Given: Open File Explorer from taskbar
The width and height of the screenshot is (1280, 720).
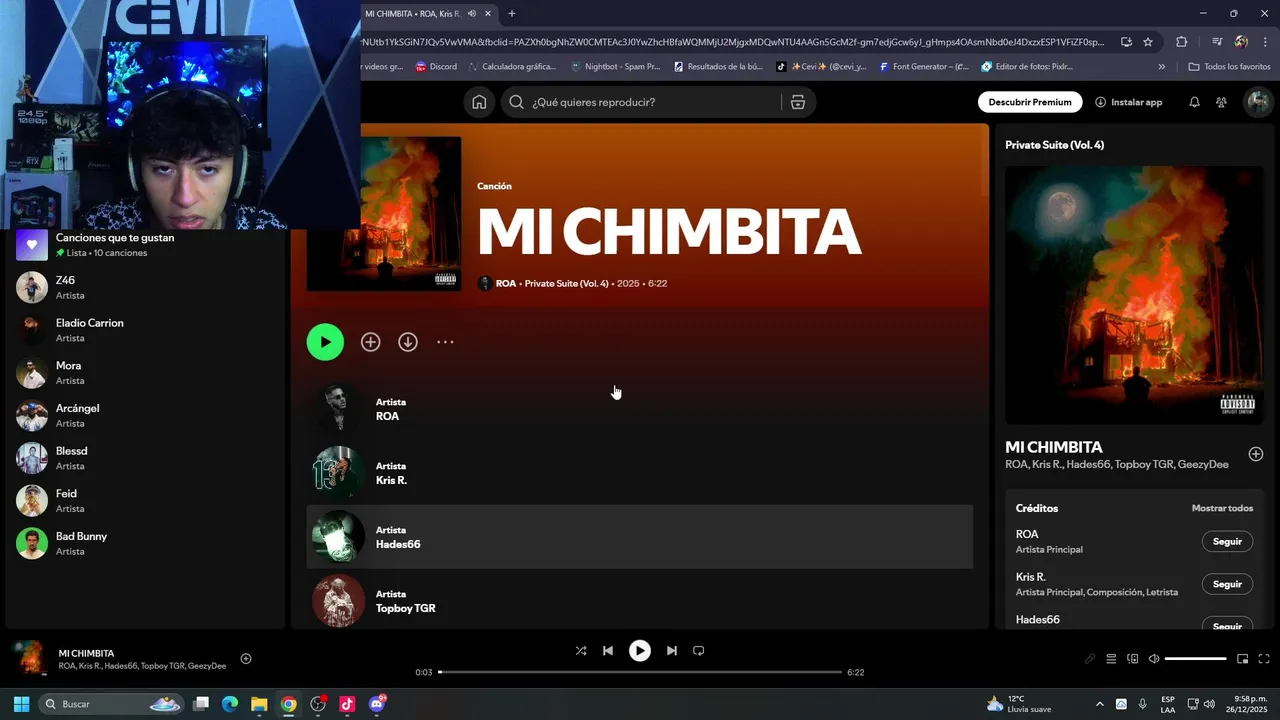Looking at the screenshot, I should 259,704.
